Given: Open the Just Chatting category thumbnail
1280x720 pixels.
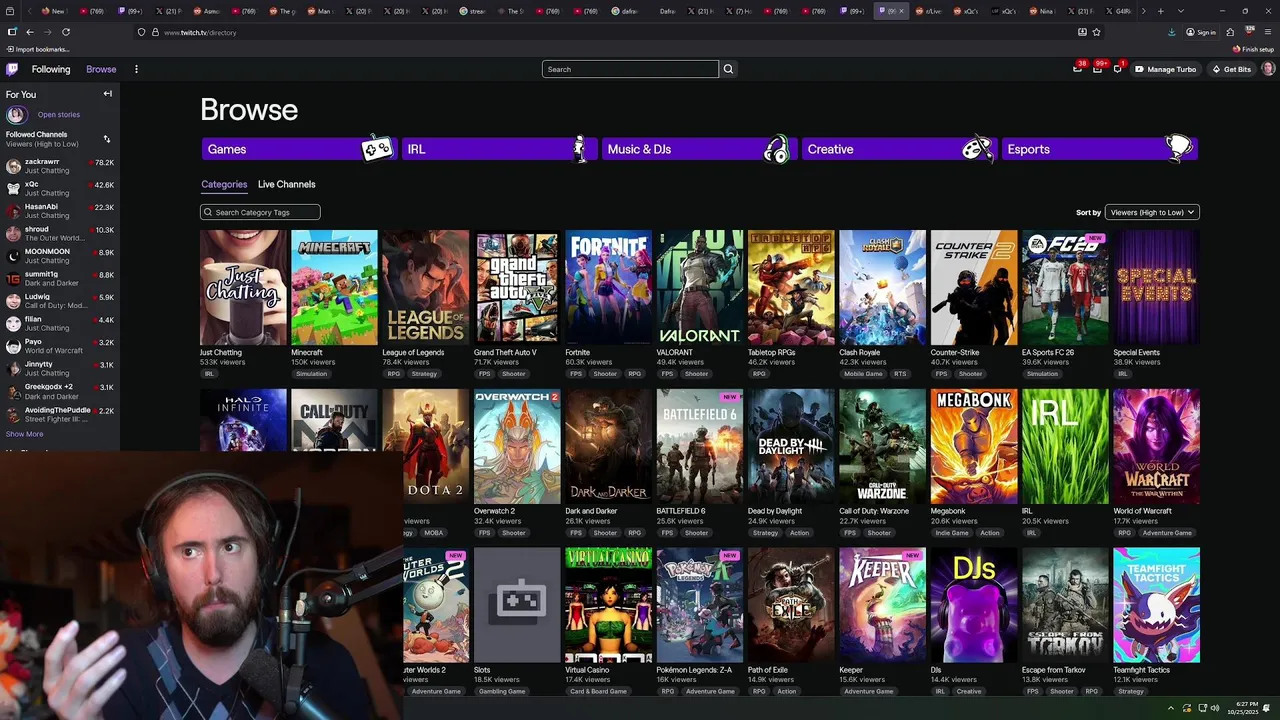Looking at the screenshot, I should pyautogui.click(x=243, y=287).
